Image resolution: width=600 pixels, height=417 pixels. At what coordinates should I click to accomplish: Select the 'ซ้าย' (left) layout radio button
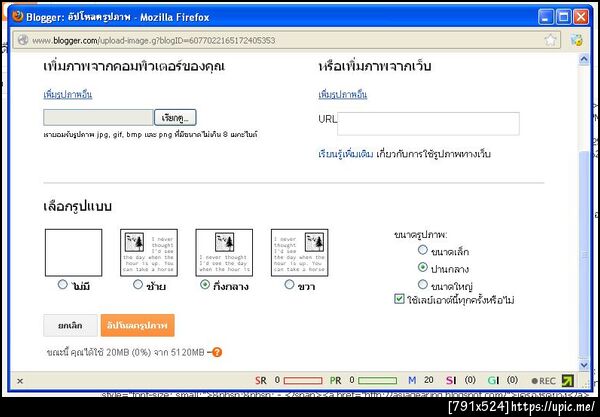coord(138,285)
